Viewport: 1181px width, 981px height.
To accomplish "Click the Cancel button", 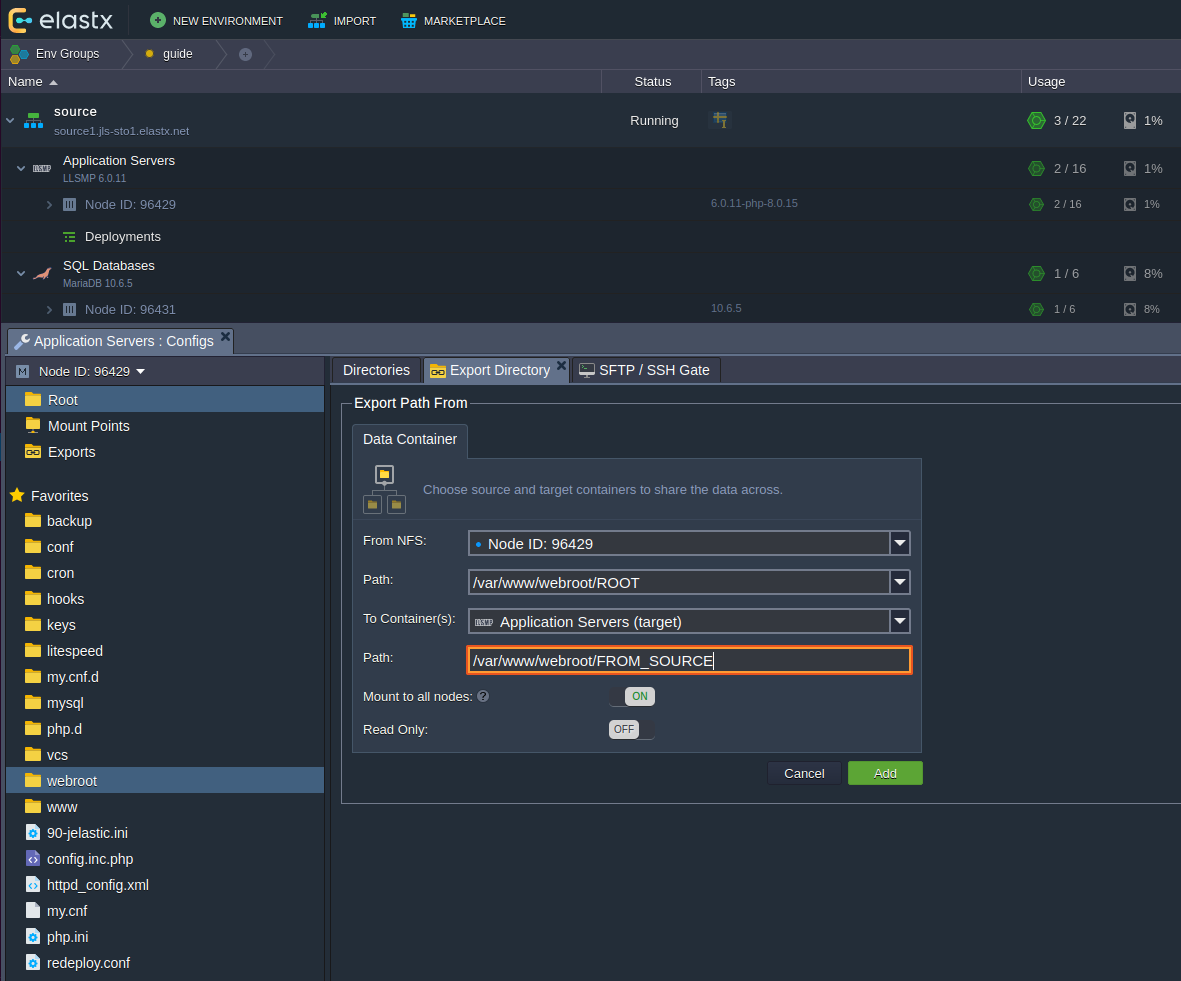I will click(x=804, y=773).
